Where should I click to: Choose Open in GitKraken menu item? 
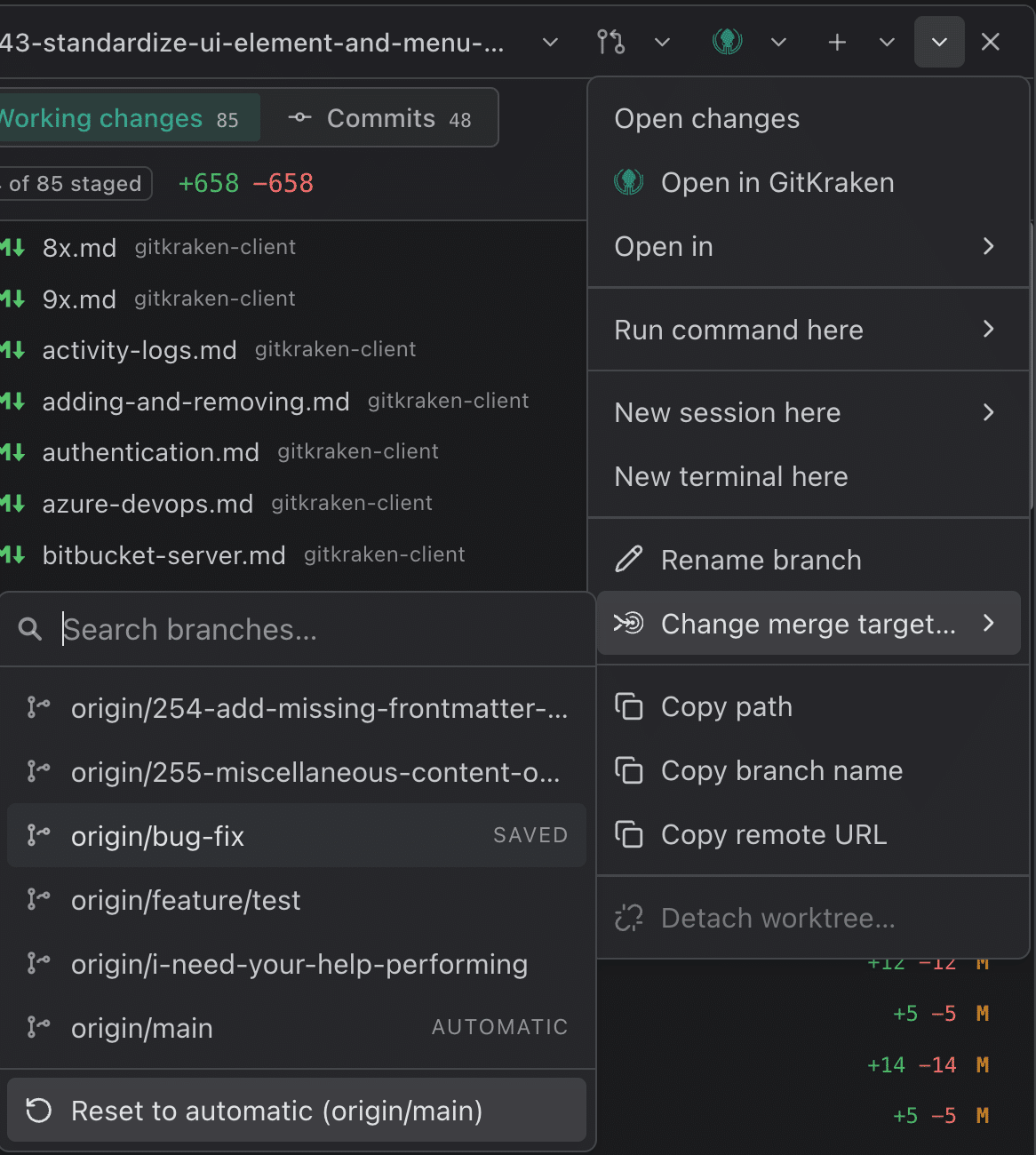809,182
